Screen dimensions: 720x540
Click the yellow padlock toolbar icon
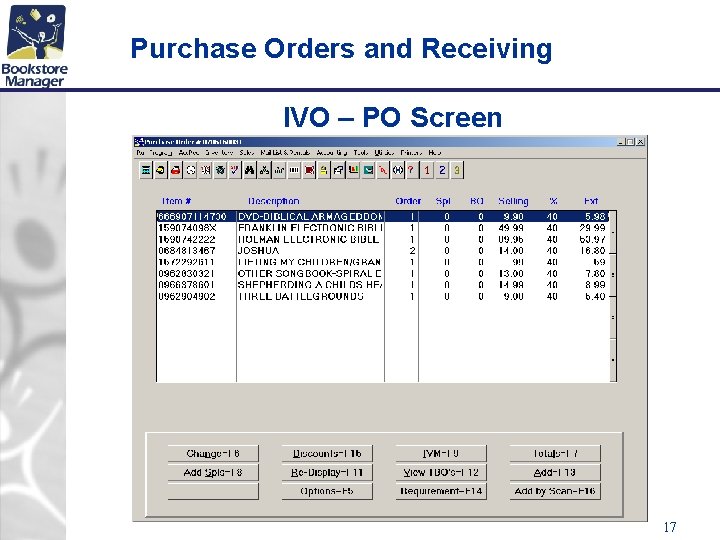click(324, 170)
